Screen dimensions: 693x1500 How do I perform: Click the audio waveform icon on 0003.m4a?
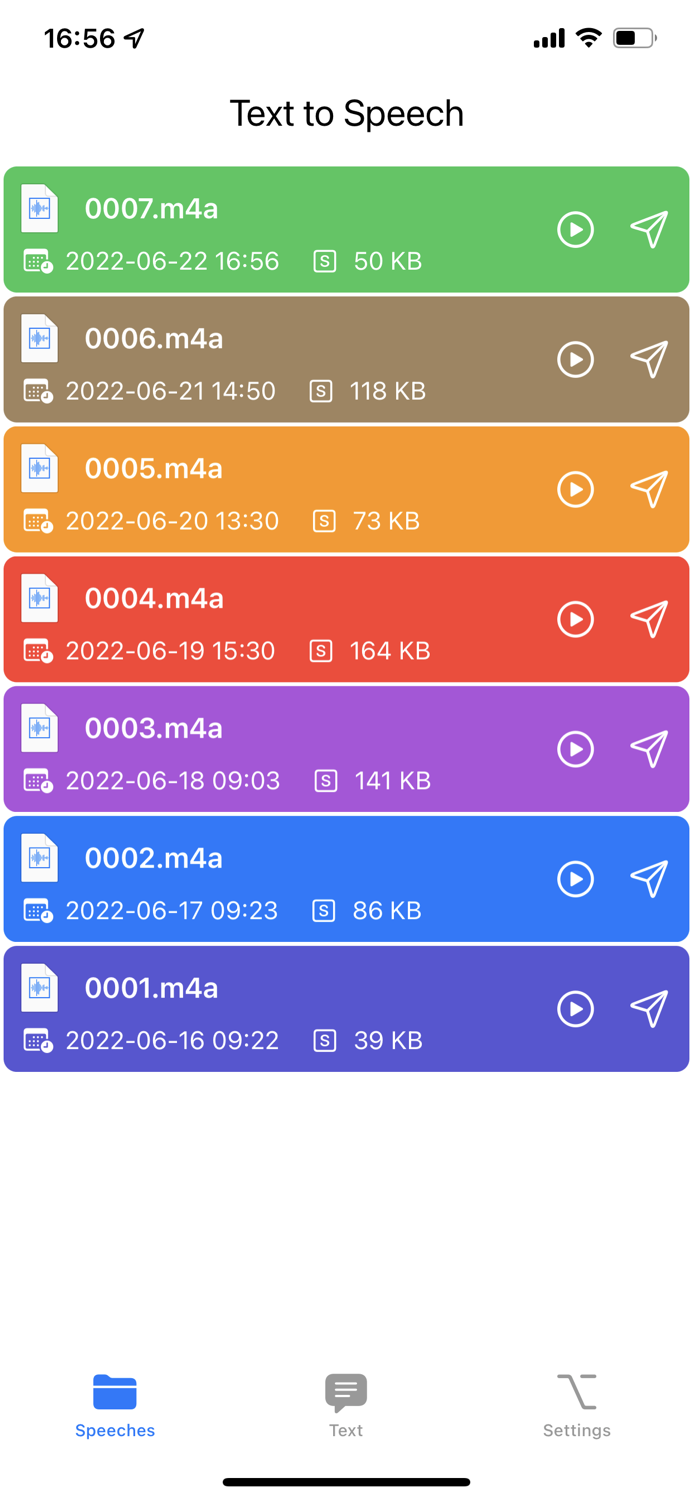click(40, 728)
